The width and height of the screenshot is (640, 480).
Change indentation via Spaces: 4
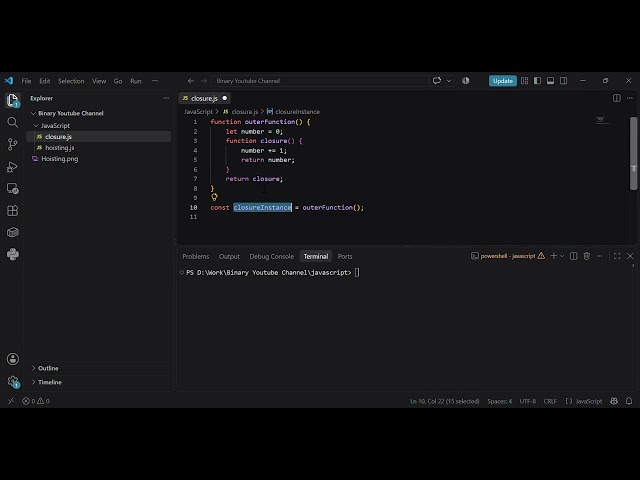pyautogui.click(x=500, y=401)
